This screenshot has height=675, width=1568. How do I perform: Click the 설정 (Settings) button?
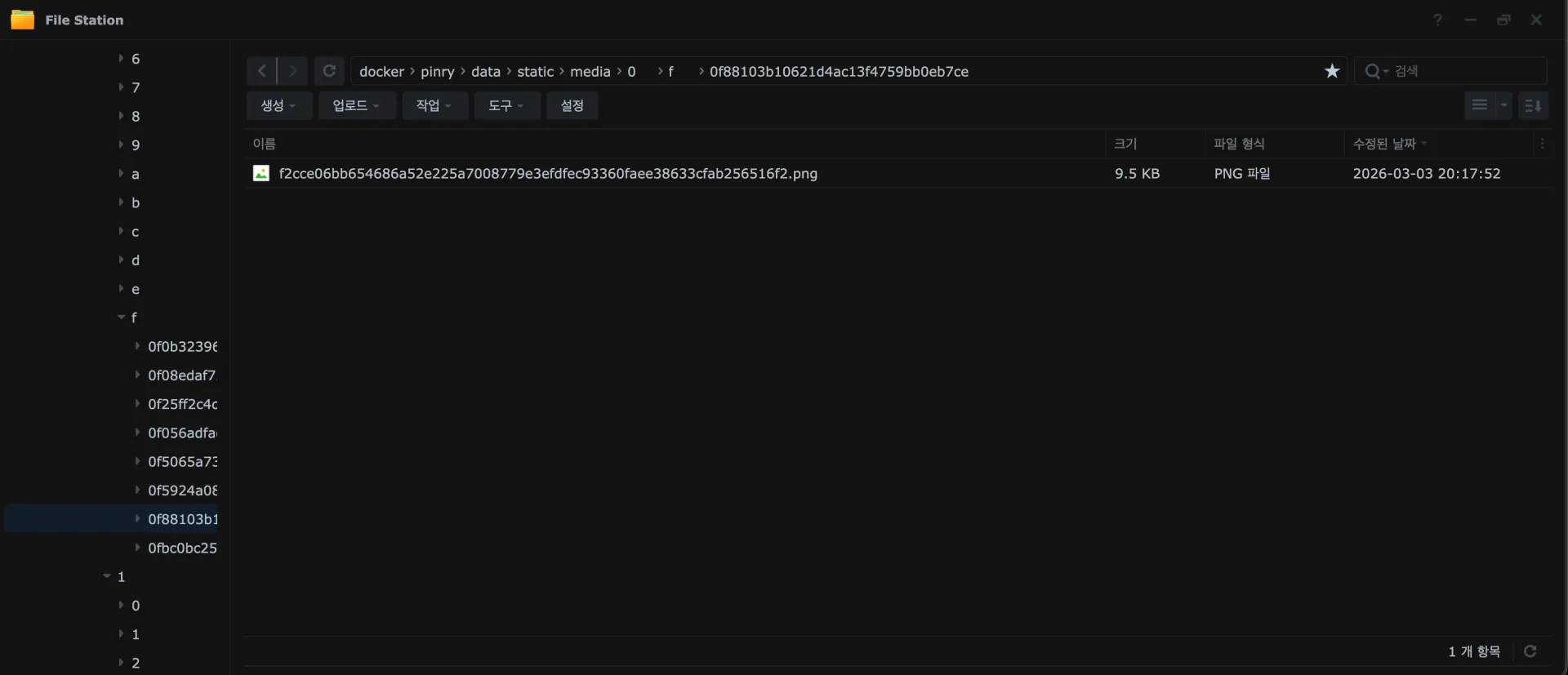(572, 105)
